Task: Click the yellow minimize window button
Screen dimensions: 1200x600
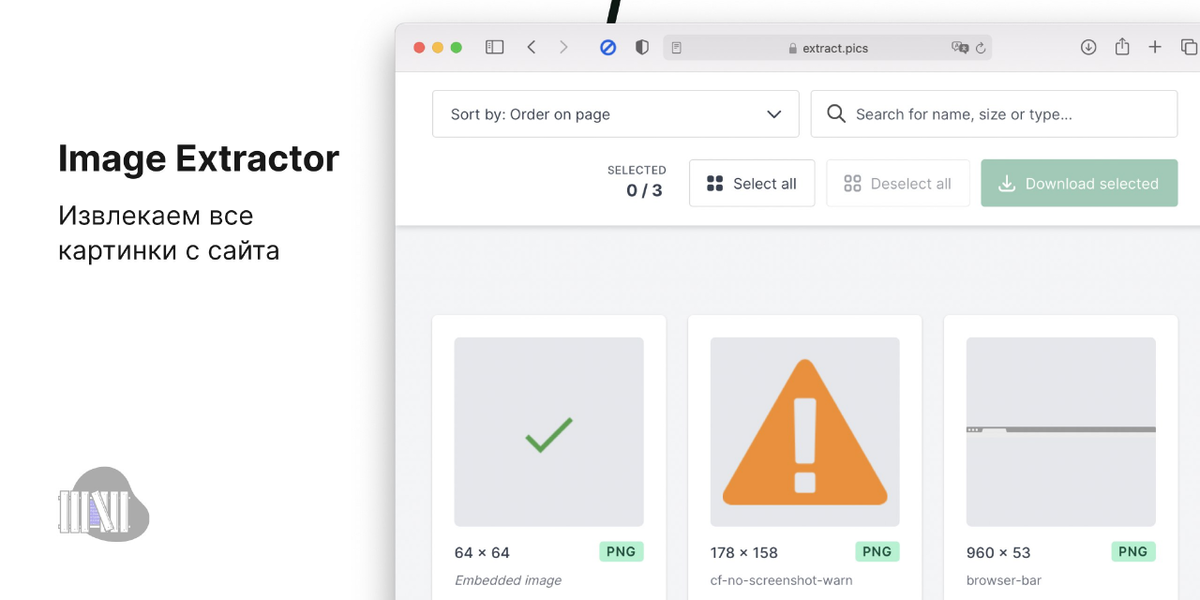Action: [x=437, y=47]
